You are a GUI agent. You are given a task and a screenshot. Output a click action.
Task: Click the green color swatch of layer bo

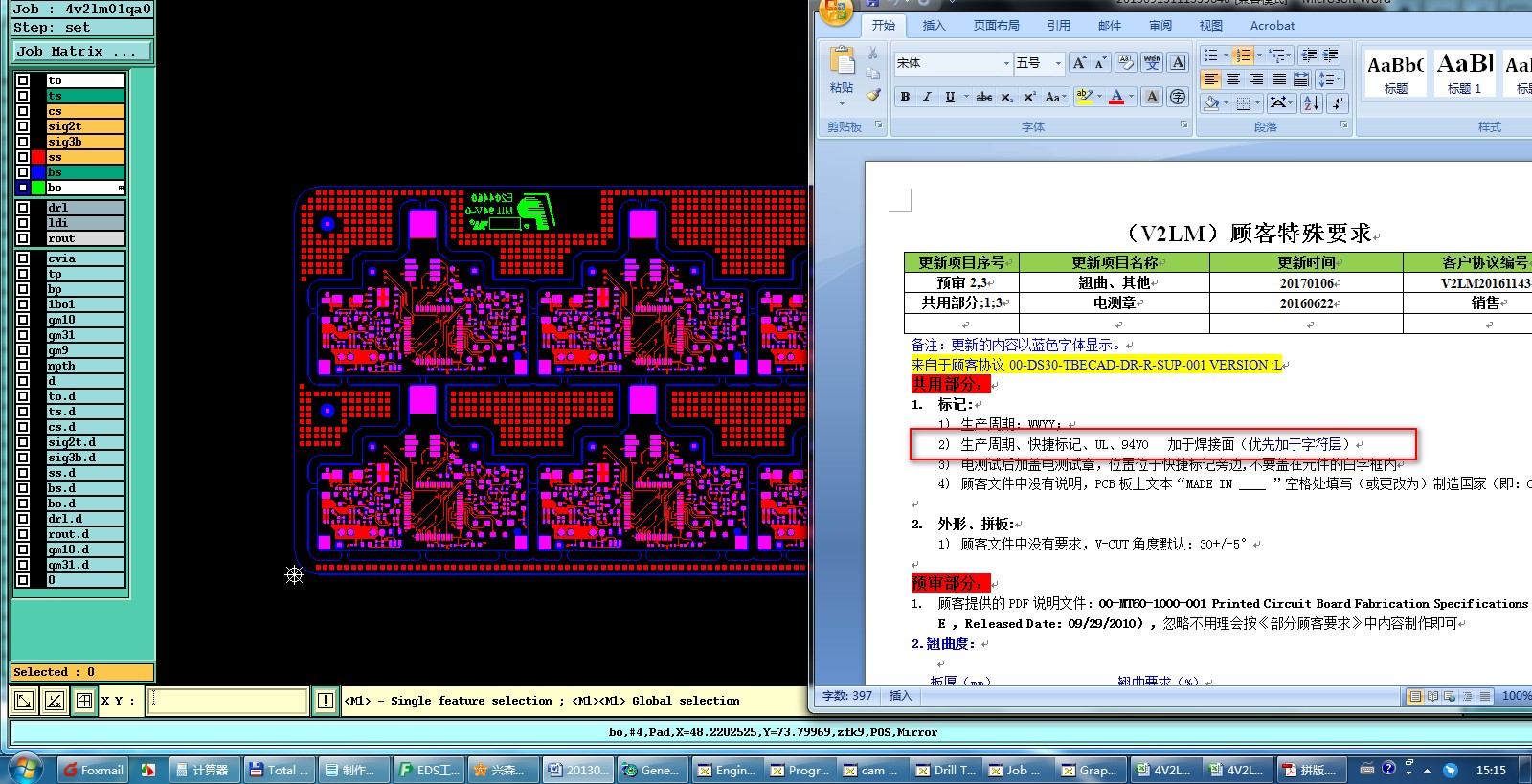coord(38,188)
